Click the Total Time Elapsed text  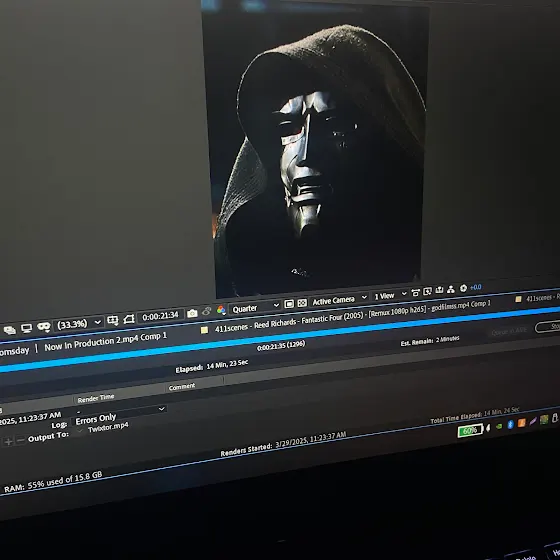click(x=475, y=416)
